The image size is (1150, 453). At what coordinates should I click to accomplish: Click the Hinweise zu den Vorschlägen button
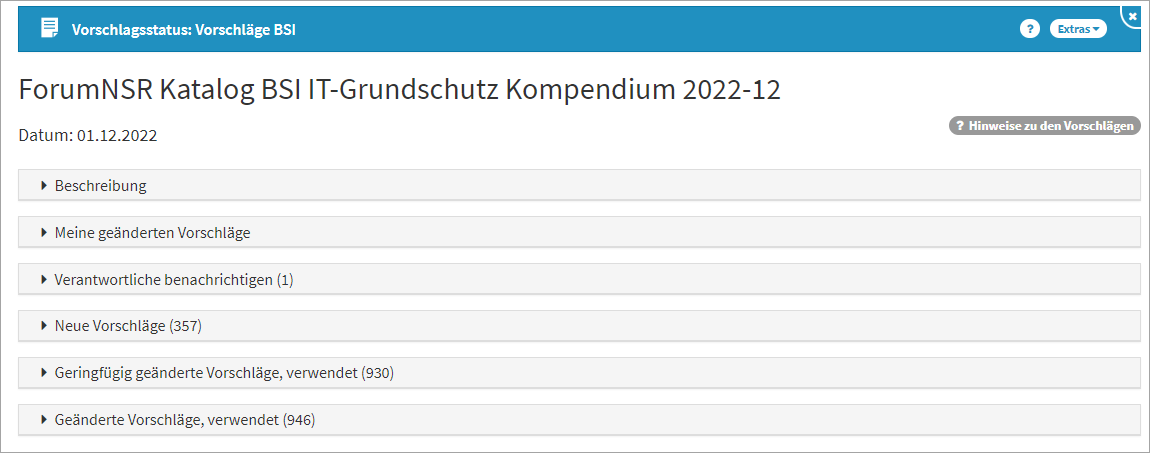click(x=1044, y=126)
